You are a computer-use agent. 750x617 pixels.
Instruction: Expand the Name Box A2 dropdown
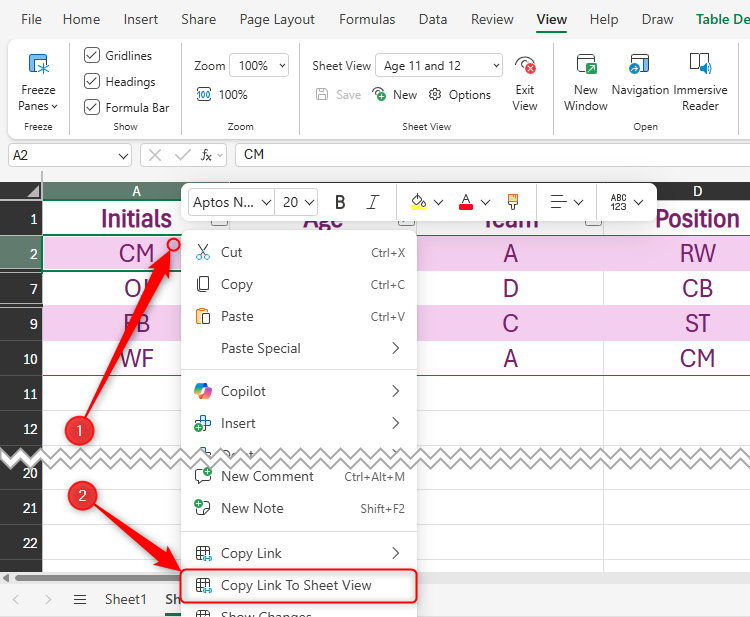point(123,156)
